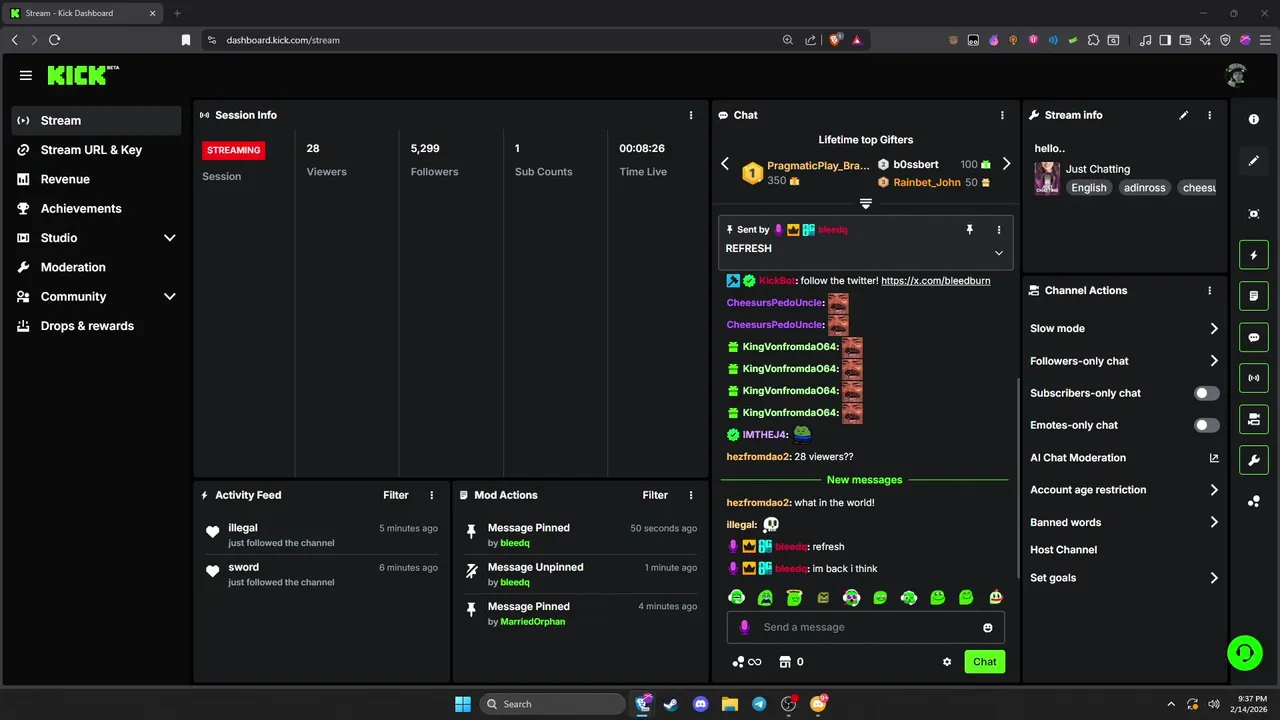
Task: Open the Mod Actions three-dot options
Action: [x=691, y=495]
